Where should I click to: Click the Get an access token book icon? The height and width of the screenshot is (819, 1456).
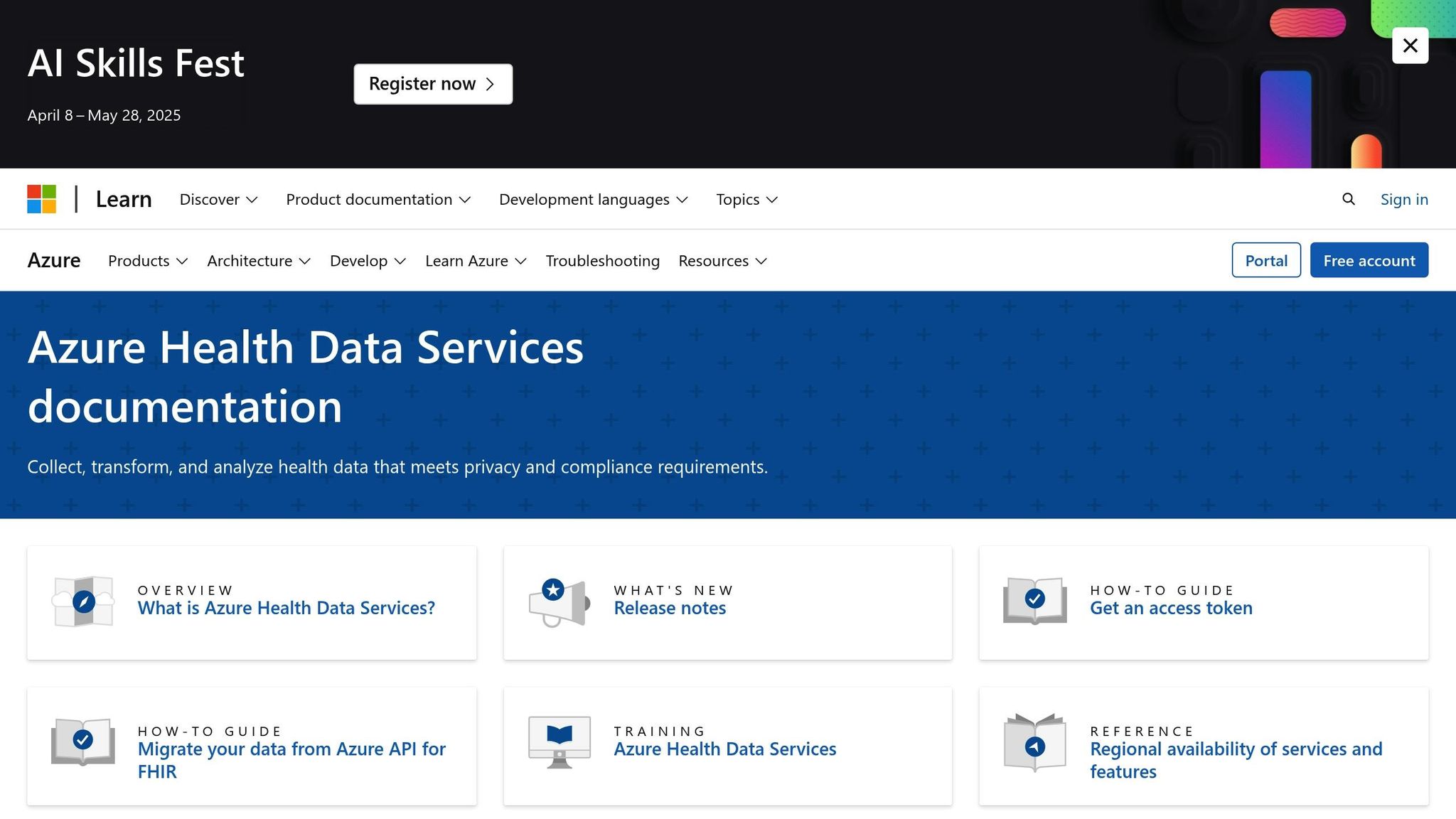pos(1034,601)
